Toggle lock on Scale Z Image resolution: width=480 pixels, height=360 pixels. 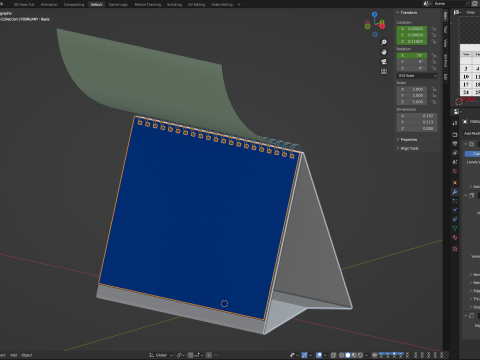click(434, 102)
